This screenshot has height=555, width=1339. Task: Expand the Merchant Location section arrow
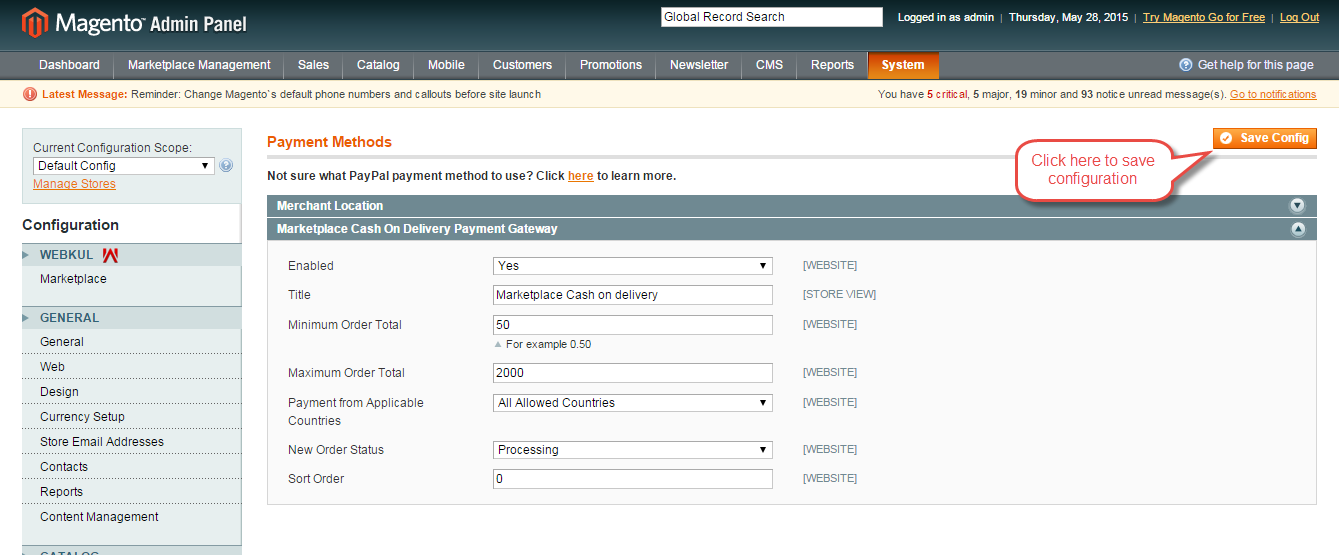(x=1297, y=206)
